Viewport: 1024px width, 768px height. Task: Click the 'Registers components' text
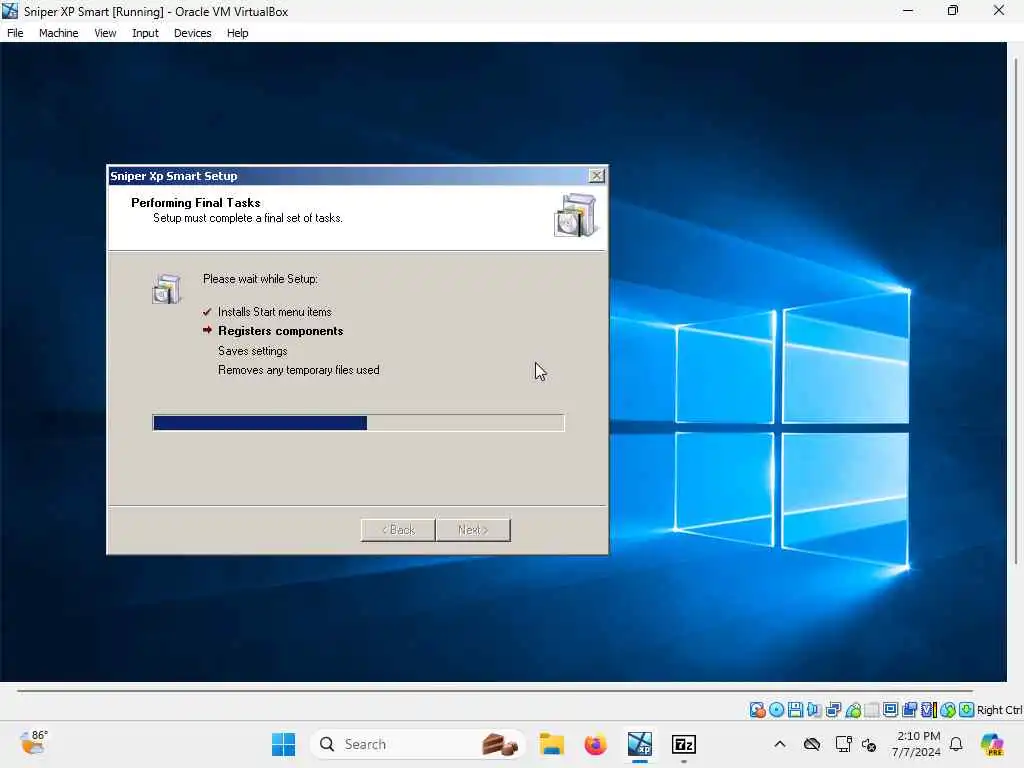click(x=280, y=331)
